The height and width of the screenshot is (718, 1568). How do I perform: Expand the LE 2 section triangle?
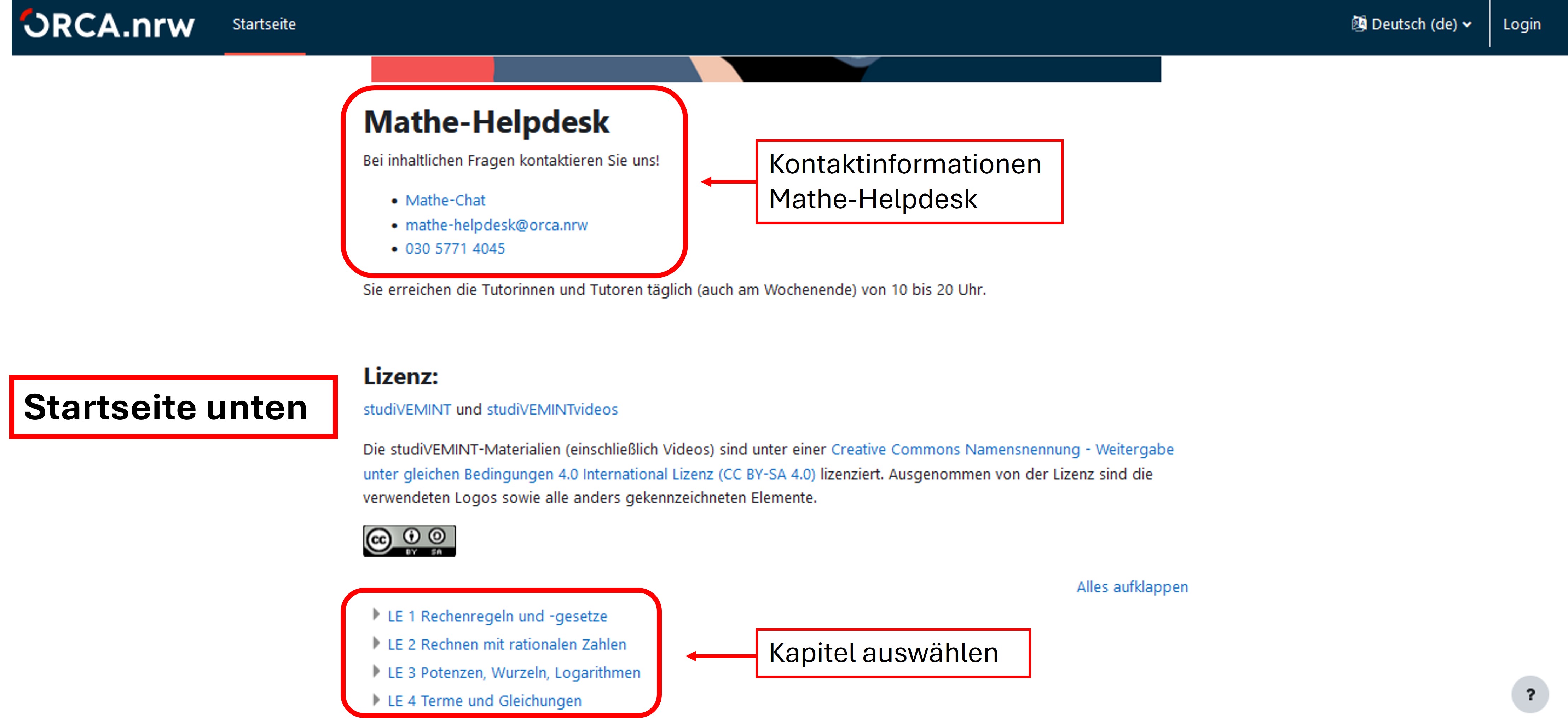pyautogui.click(x=376, y=643)
